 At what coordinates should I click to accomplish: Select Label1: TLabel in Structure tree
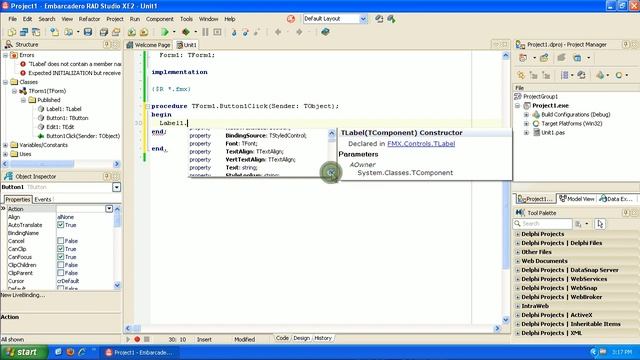tap(64, 109)
